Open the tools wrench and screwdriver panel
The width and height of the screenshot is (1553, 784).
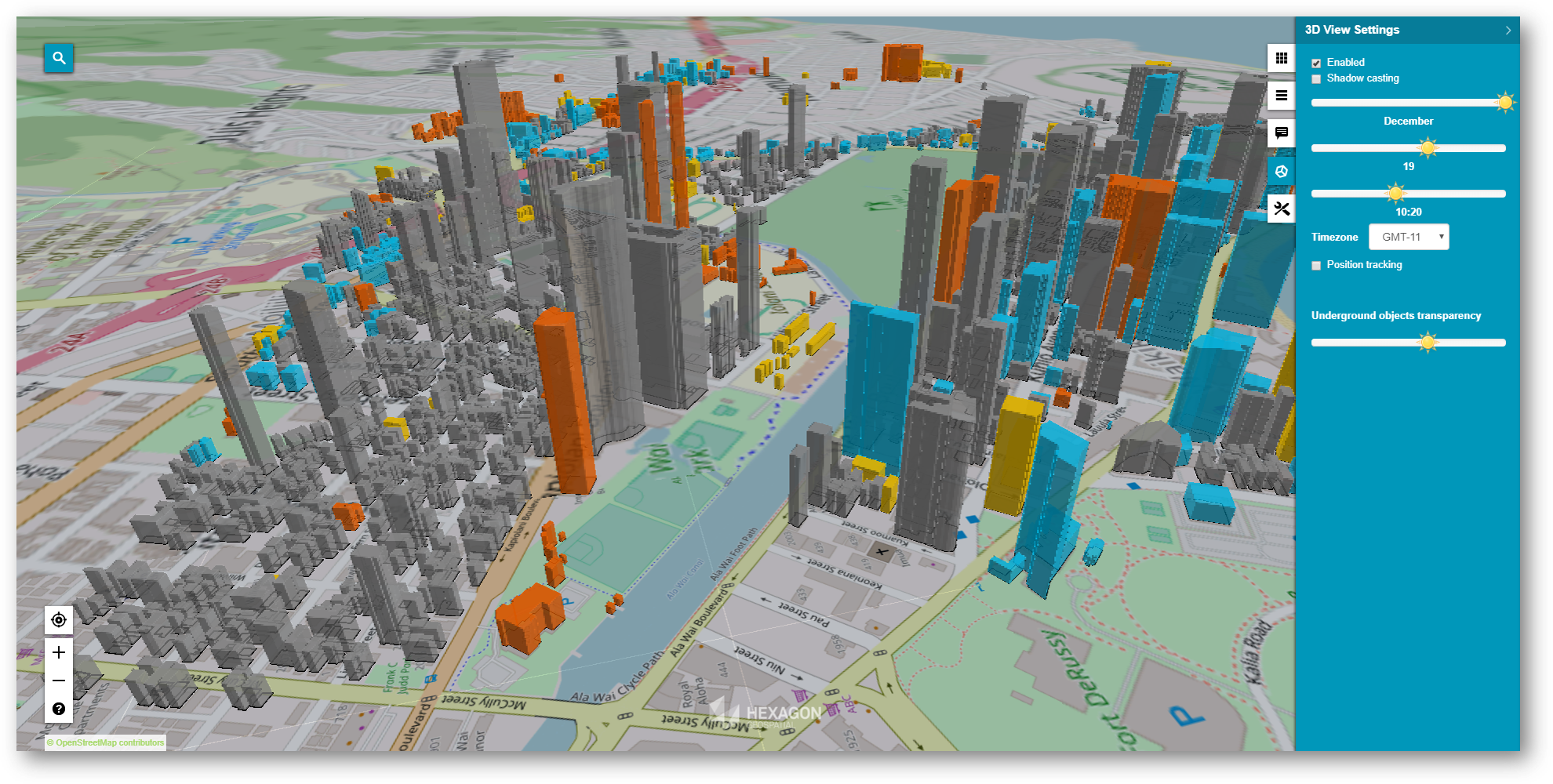[x=1281, y=209]
